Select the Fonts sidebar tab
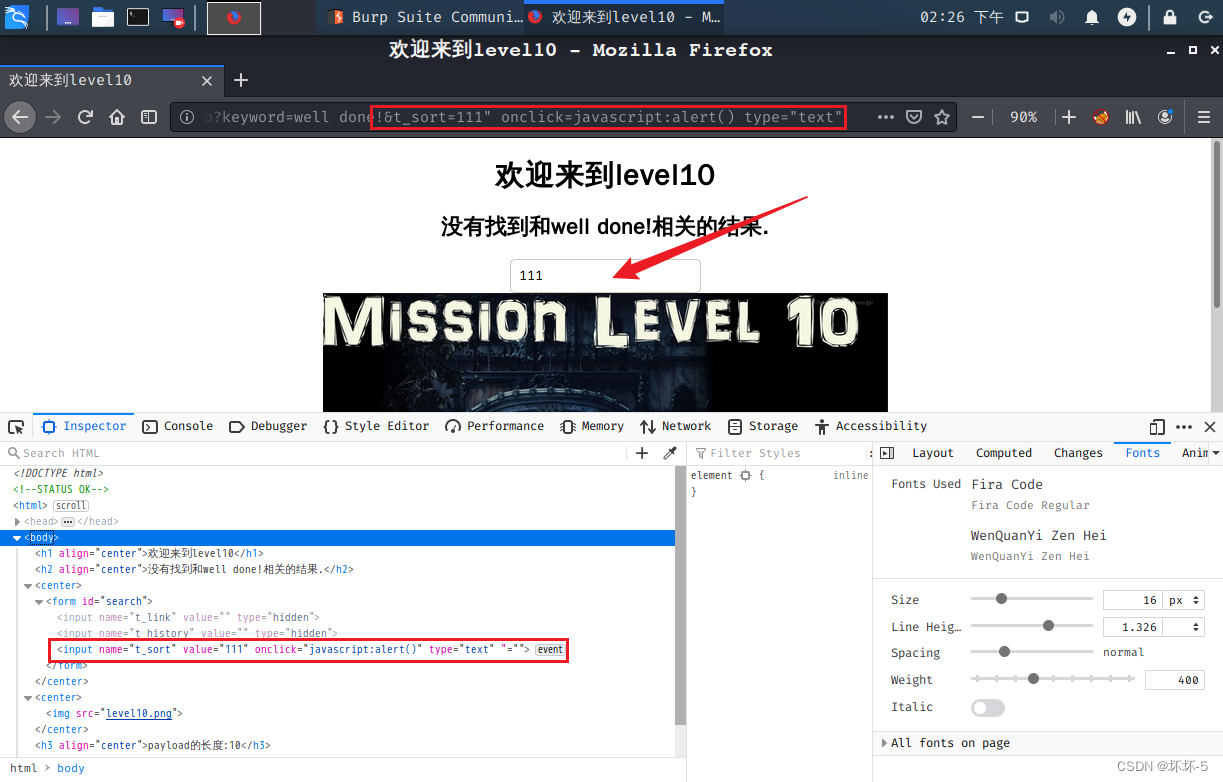The width and height of the screenshot is (1223, 782). click(1142, 453)
